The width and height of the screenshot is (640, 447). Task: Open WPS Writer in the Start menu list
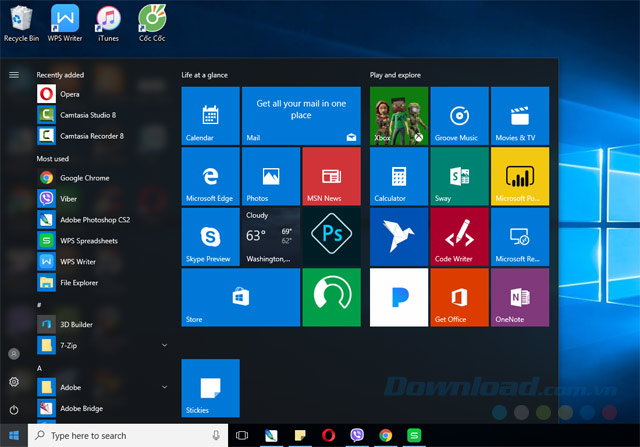click(x=102, y=262)
